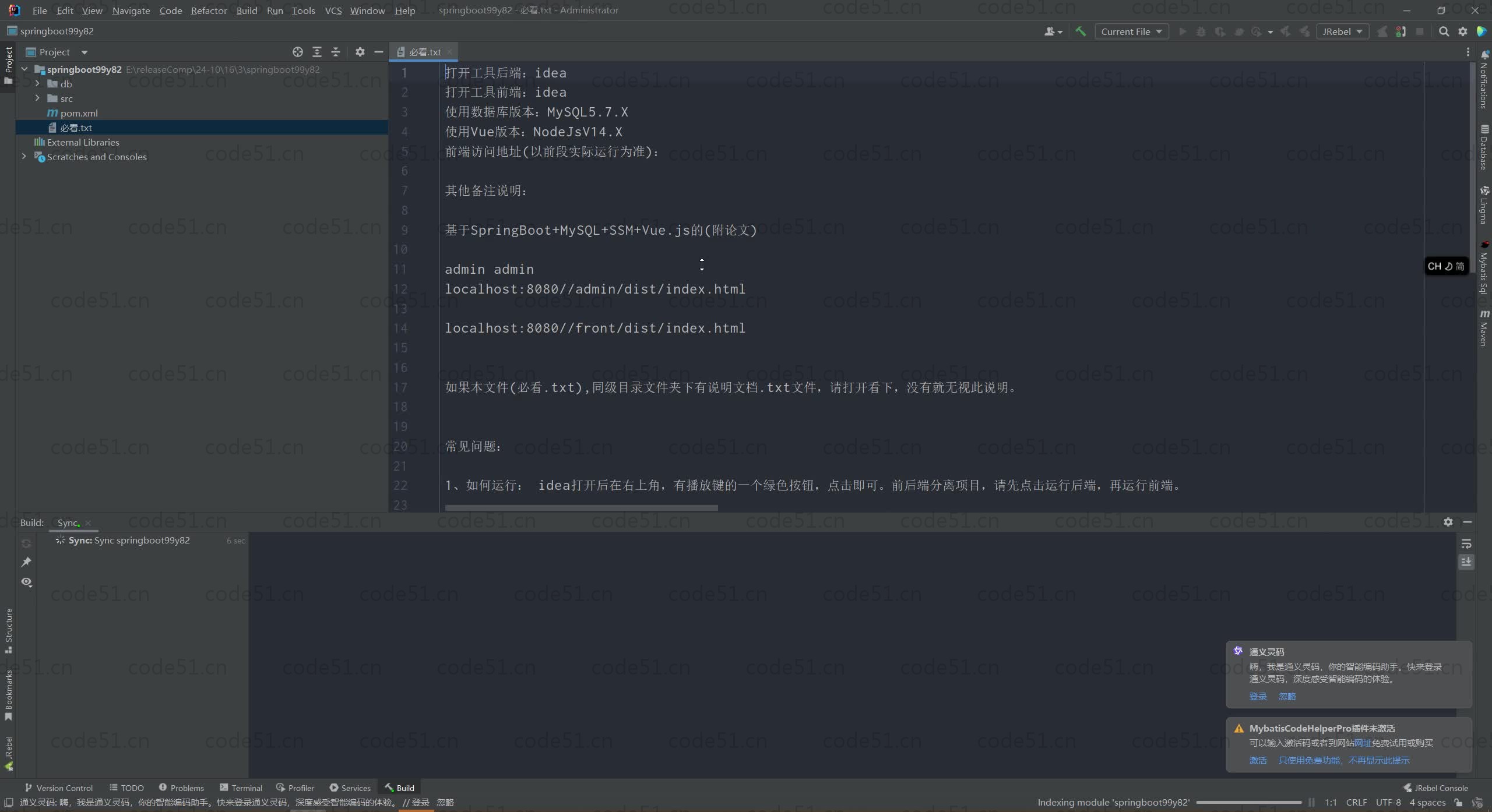Viewport: 1492px width, 812px height.
Task: Toggle scroll to end in Build output
Action: click(x=1466, y=562)
